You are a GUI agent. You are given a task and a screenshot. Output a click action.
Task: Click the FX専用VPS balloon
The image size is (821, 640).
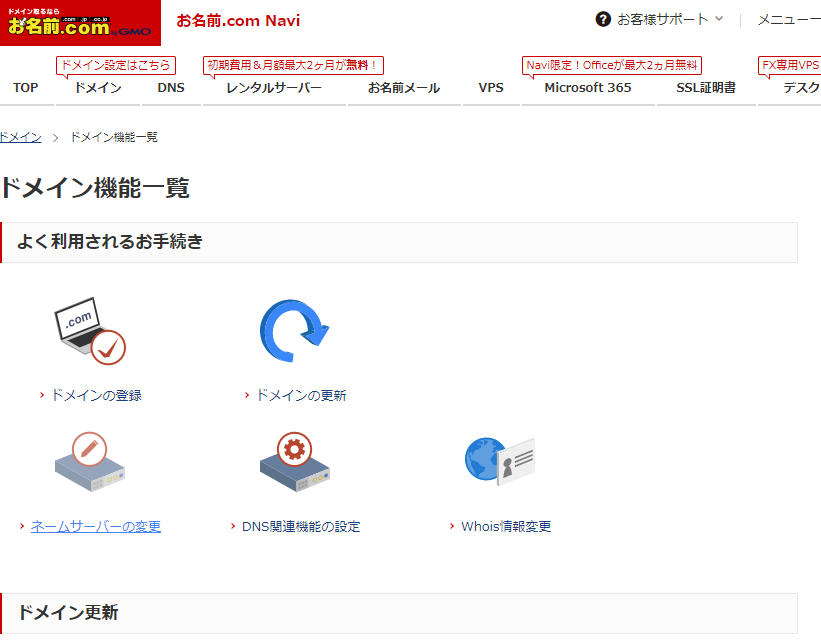tap(790, 65)
